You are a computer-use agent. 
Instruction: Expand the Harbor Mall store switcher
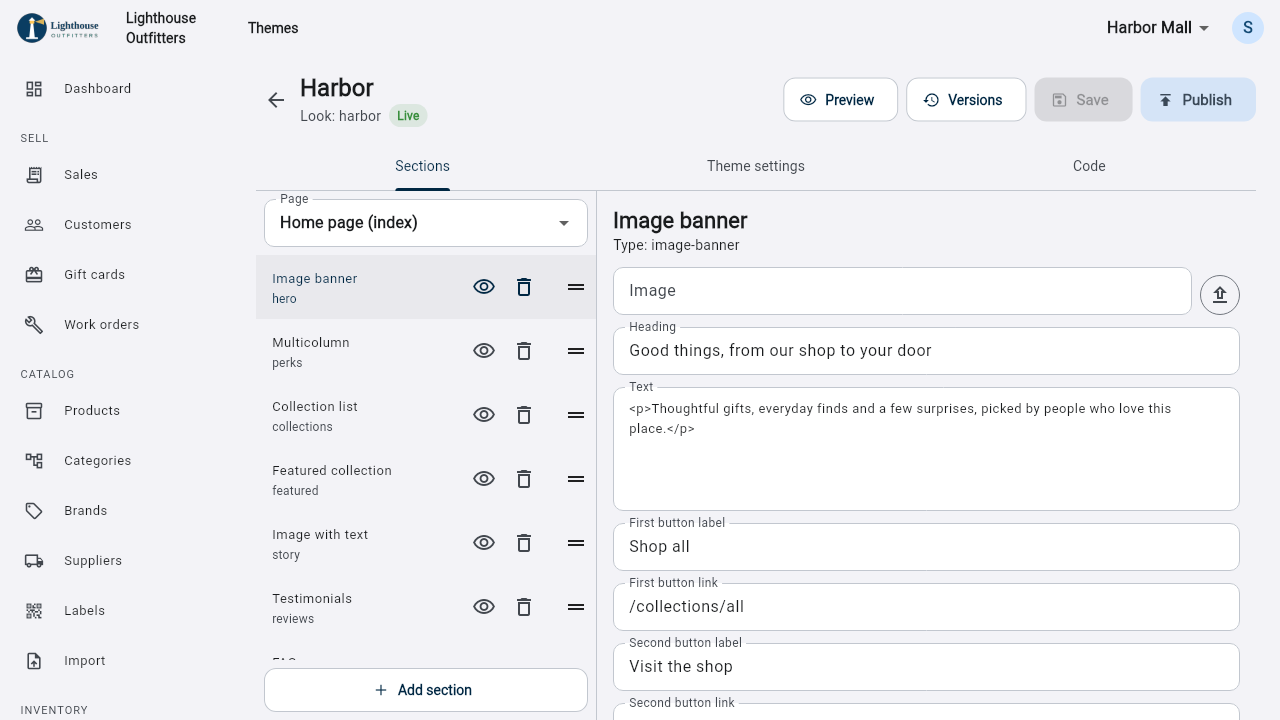(1159, 28)
